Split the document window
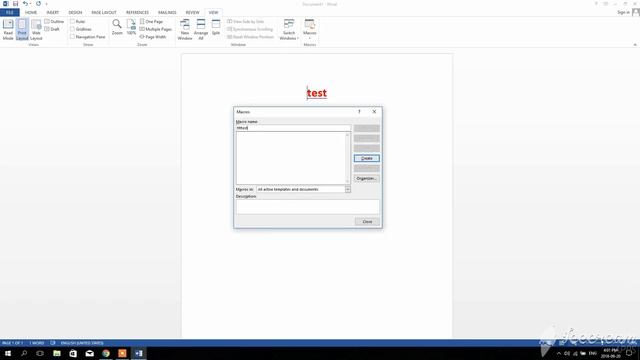This screenshot has width=640, height=360. click(216, 27)
